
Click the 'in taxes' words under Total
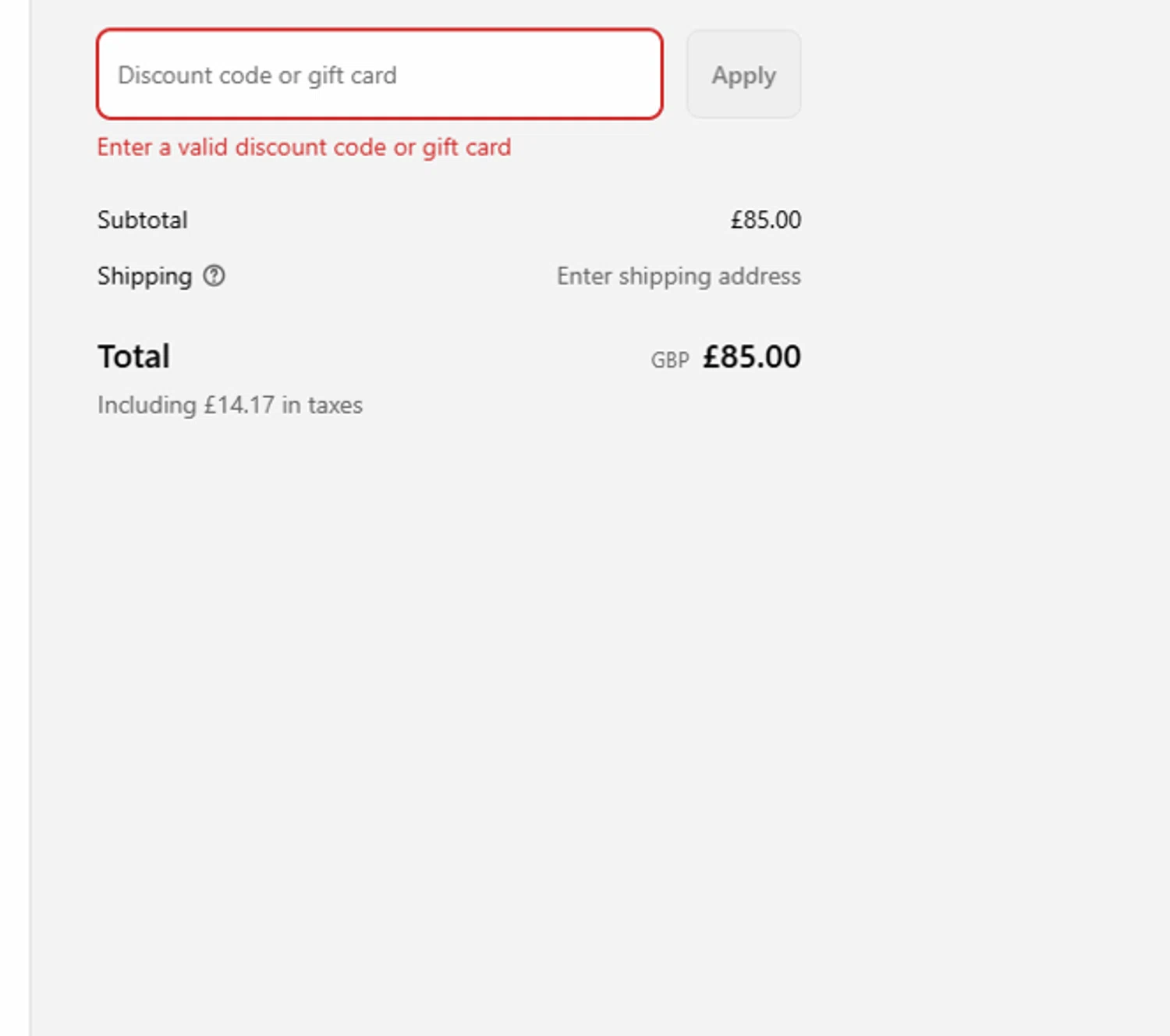pyautogui.click(x=322, y=405)
